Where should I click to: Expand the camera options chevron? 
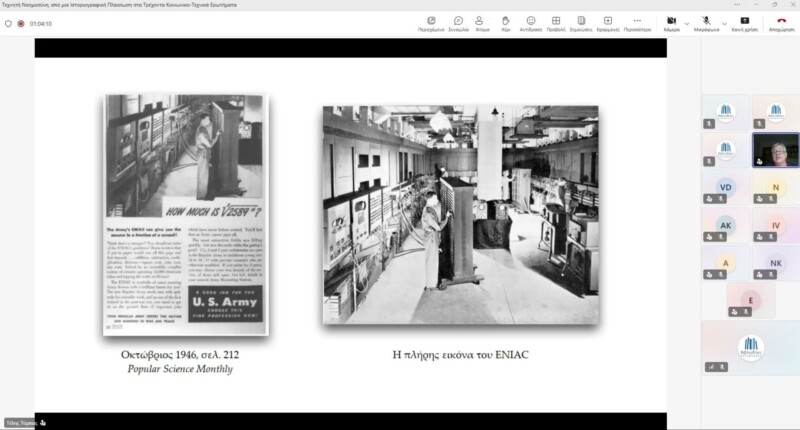coord(687,24)
